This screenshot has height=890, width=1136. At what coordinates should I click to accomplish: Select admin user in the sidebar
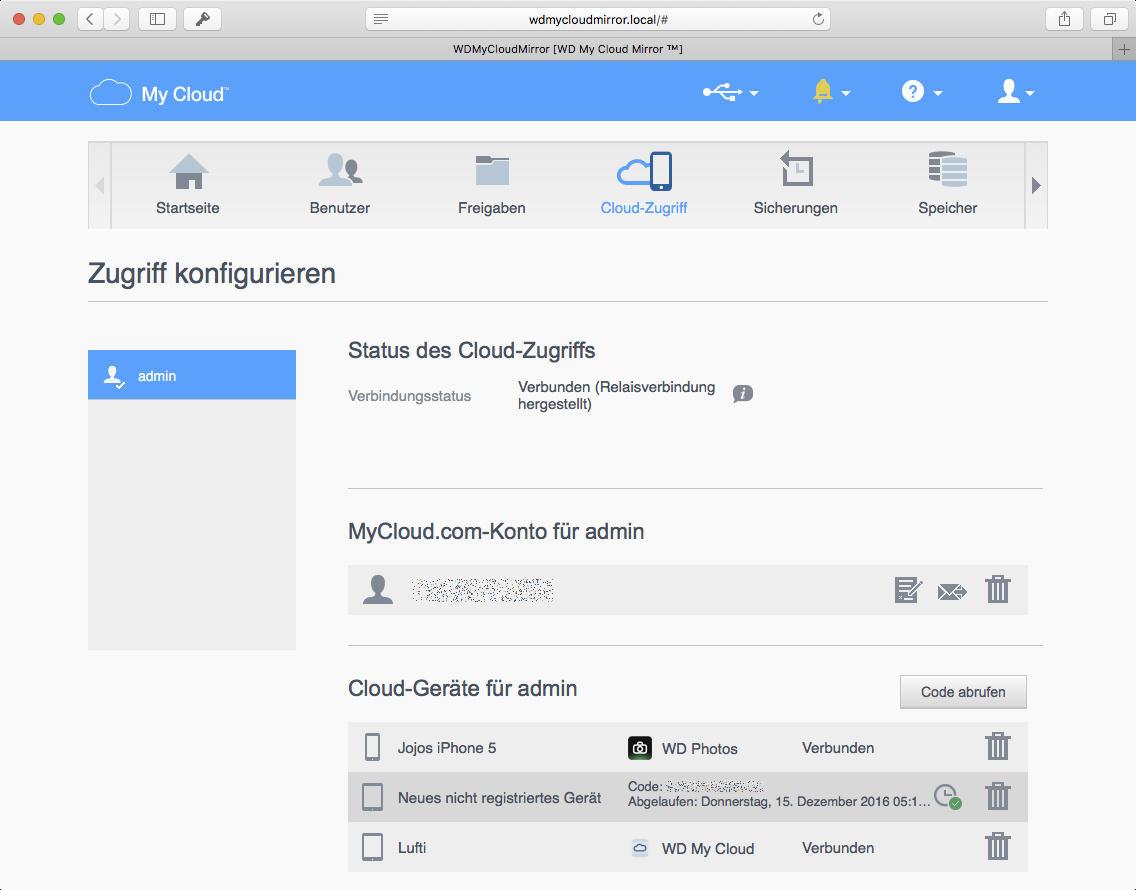pyautogui.click(x=192, y=375)
